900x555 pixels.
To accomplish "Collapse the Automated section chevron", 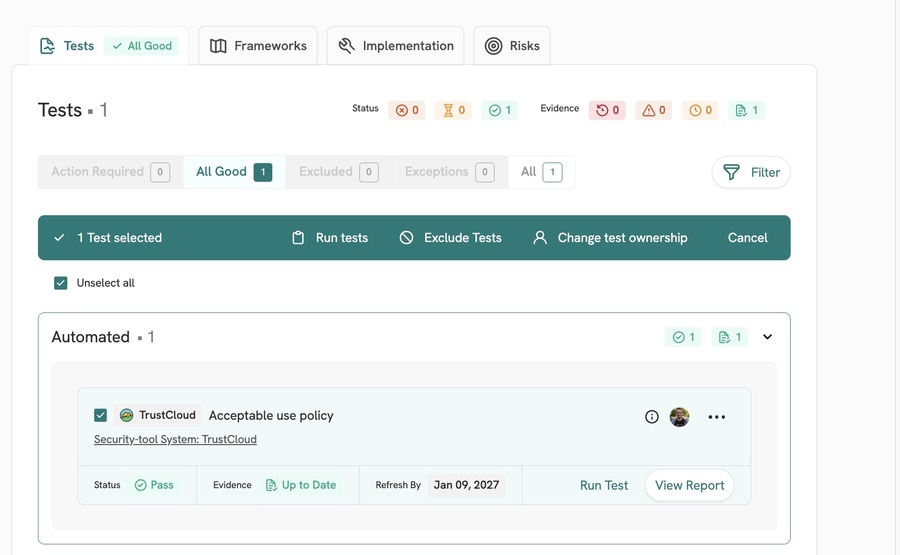I will 767,337.
